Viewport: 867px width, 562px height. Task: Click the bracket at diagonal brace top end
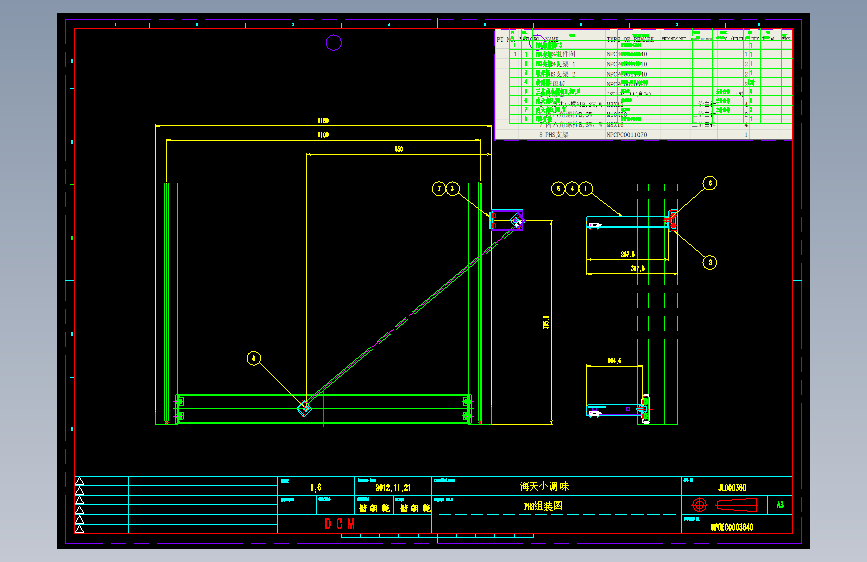click(507, 220)
